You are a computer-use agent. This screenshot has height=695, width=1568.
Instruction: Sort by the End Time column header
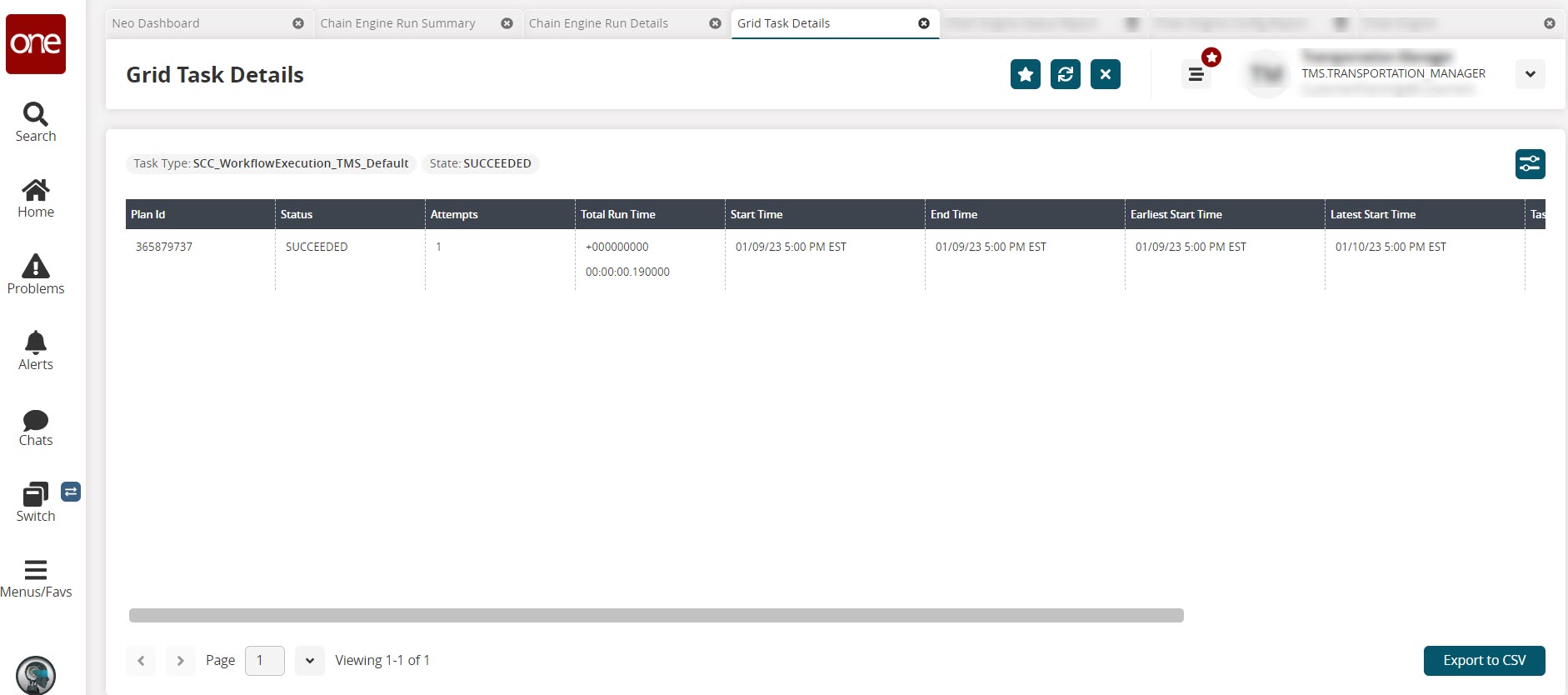click(1025, 214)
